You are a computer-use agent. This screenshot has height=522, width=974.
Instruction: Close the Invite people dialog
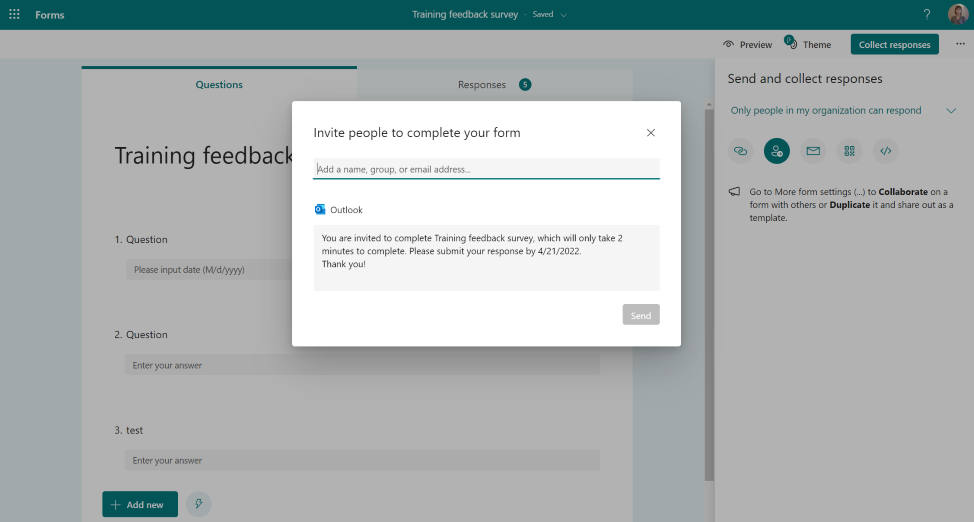650,132
